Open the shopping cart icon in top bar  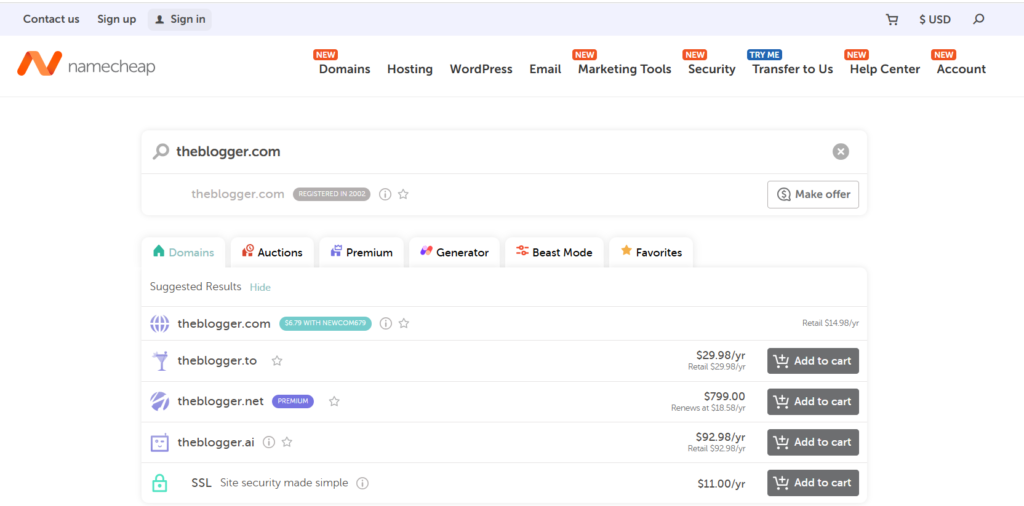(x=891, y=20)
